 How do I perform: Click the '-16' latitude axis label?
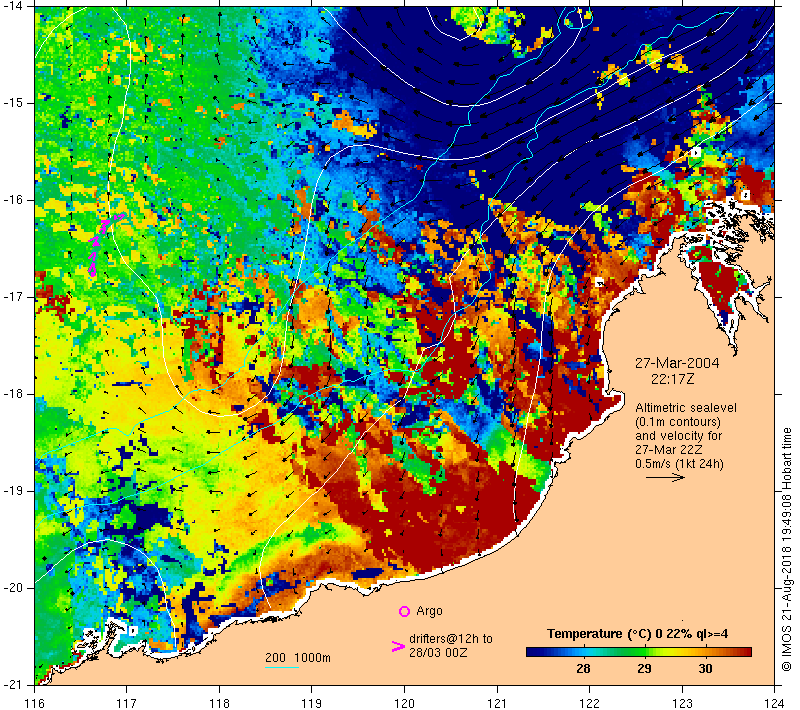tap(12, 200)
